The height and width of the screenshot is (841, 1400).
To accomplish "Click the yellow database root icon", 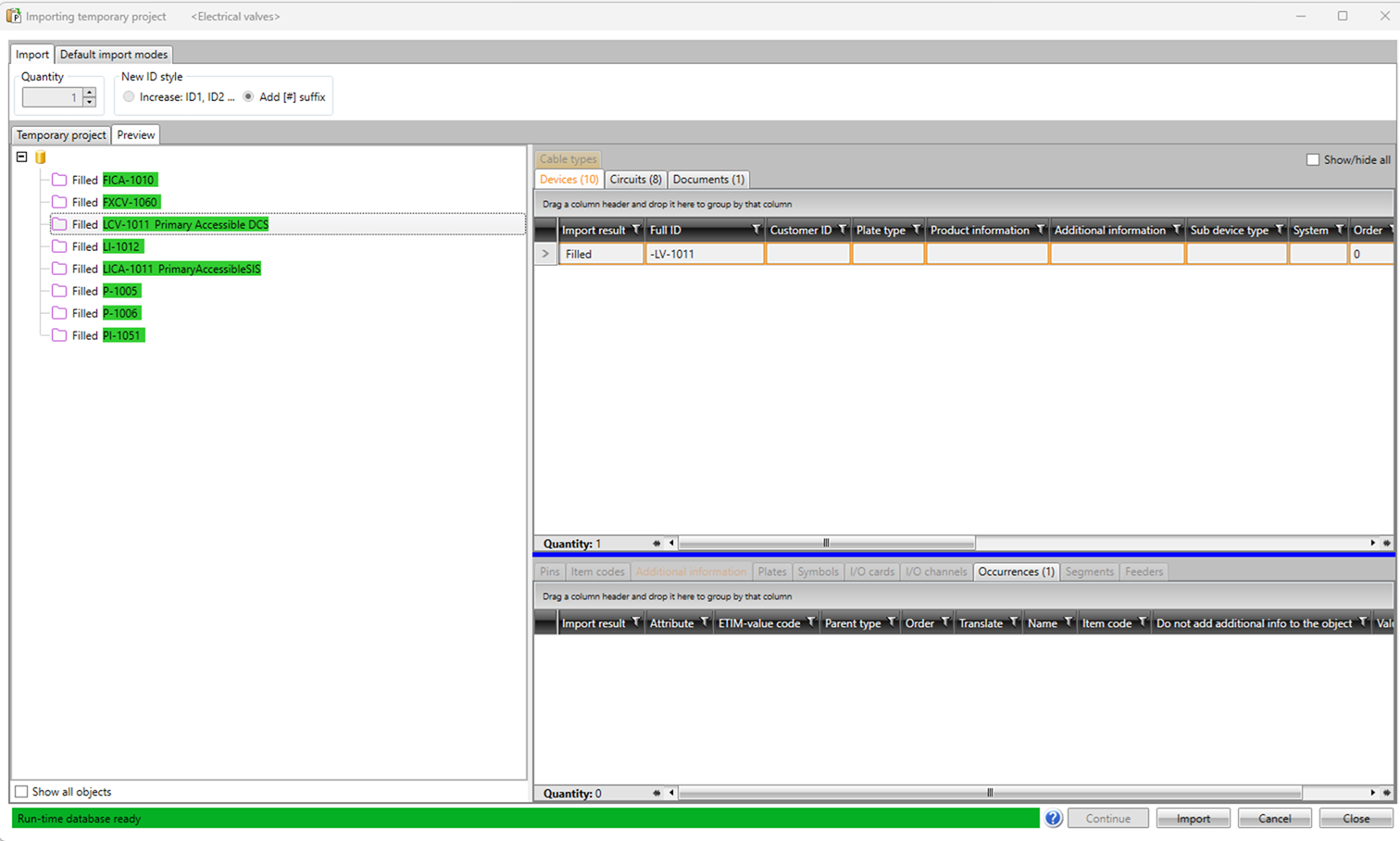I will click(x=41, y=157).
